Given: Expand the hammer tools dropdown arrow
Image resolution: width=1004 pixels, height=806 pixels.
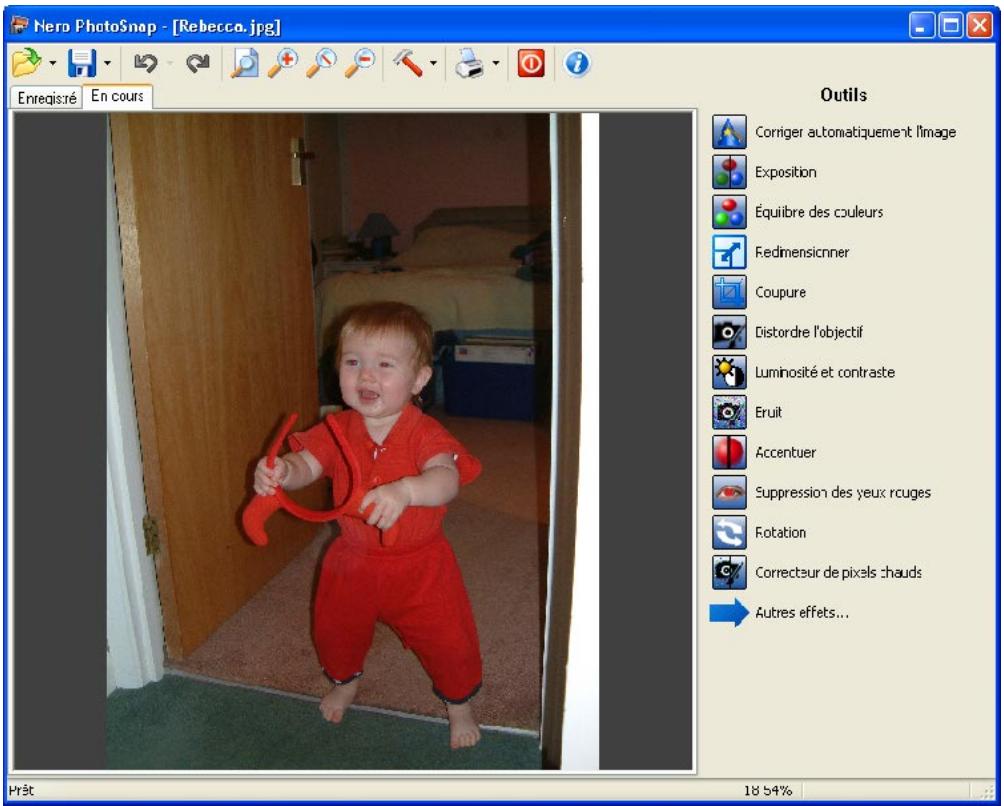Looking at the screenshot, I should click(433, 63).
